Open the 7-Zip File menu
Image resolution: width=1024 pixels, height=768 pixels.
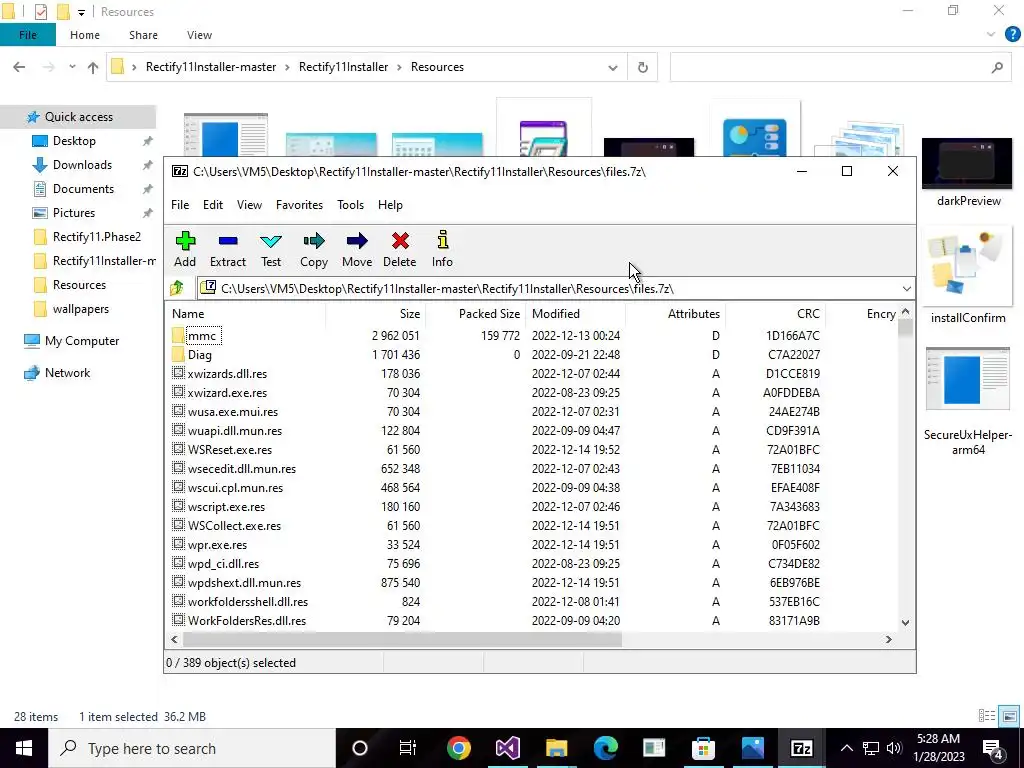pyautogui.click(x=180, y=204)
